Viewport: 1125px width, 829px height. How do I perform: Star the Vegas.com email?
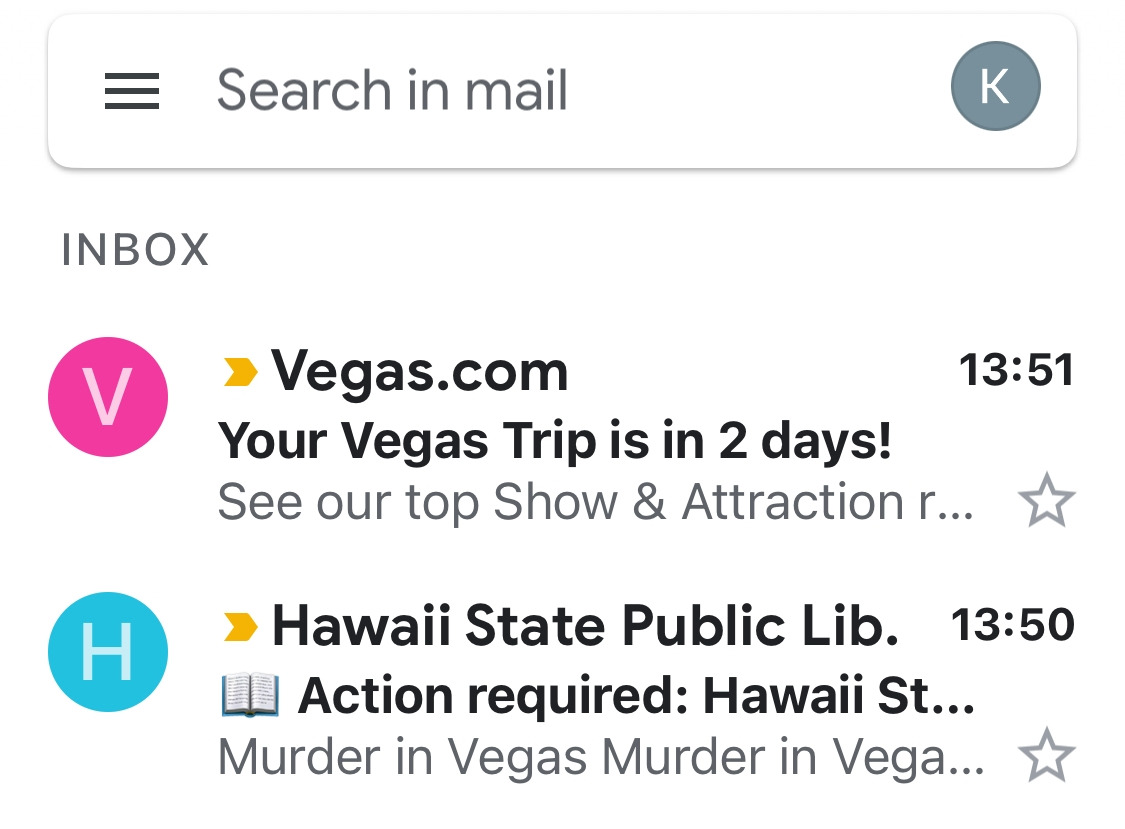(x=1047, y=500)
